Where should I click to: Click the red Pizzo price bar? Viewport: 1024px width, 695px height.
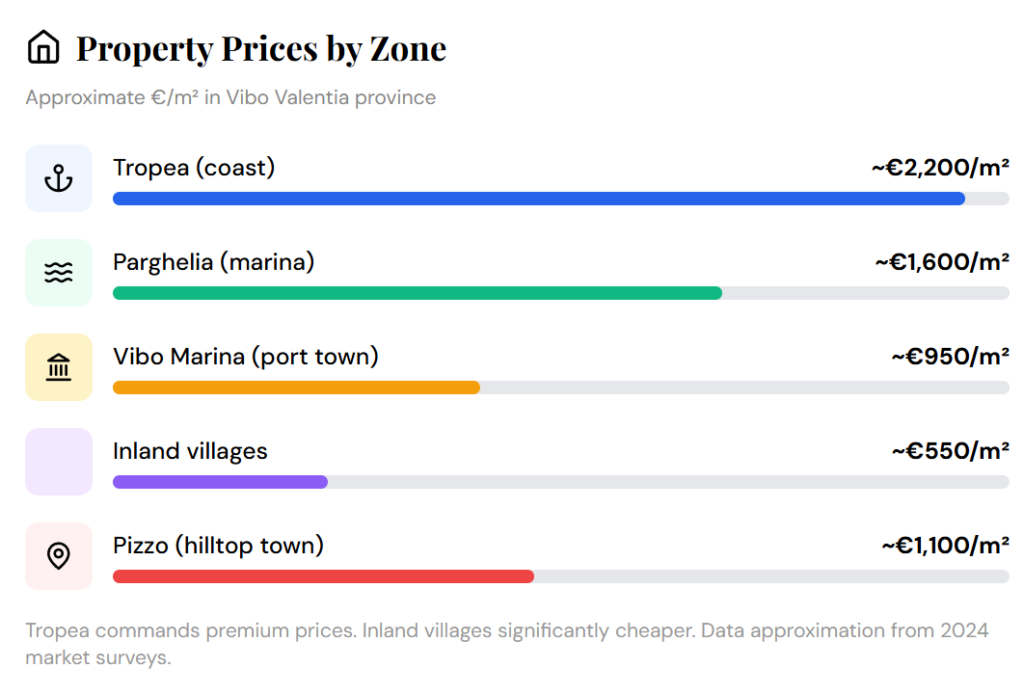coord(323,576)
